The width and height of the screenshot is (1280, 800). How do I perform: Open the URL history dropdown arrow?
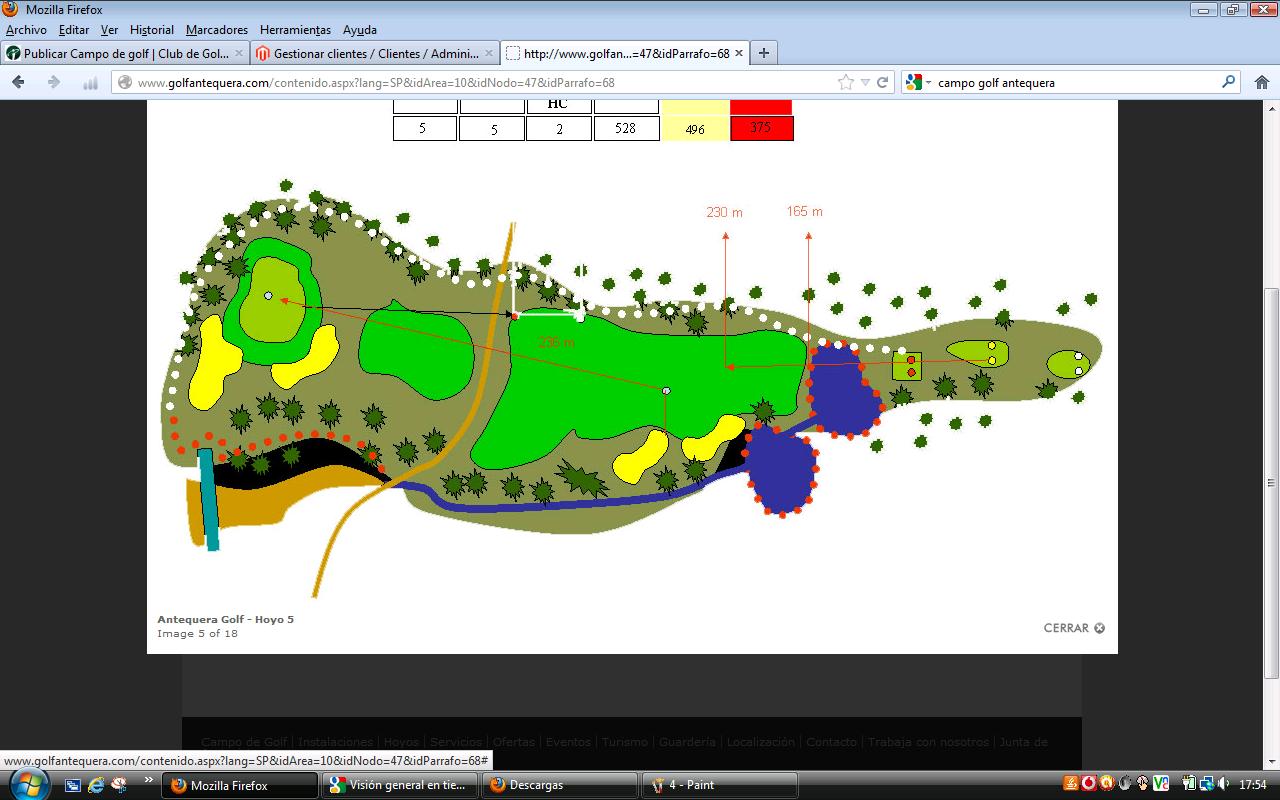pyautogui.click(x=865, y=83)
